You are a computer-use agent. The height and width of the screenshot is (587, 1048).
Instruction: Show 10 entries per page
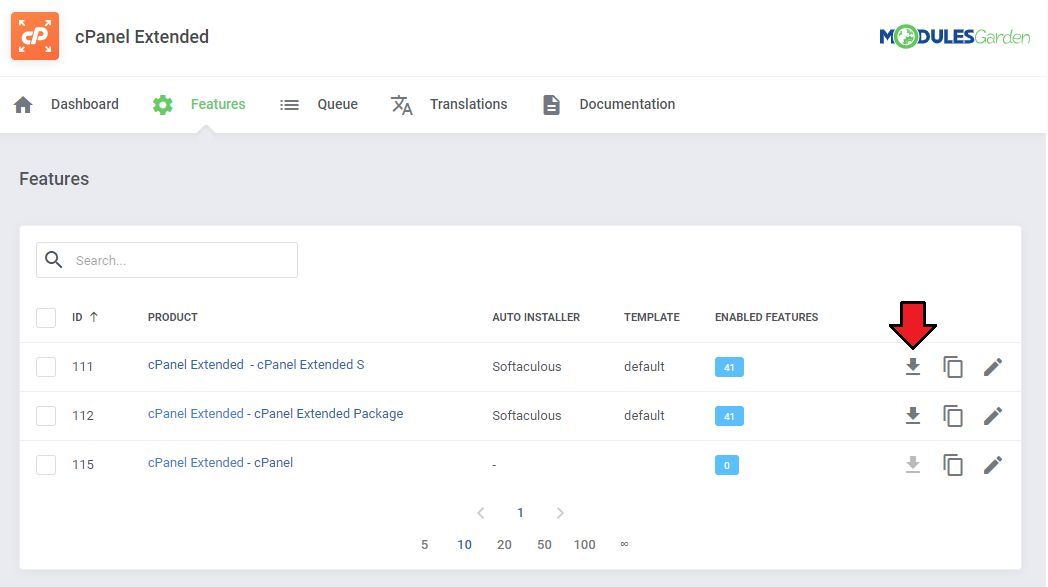[x=465, y=545]
